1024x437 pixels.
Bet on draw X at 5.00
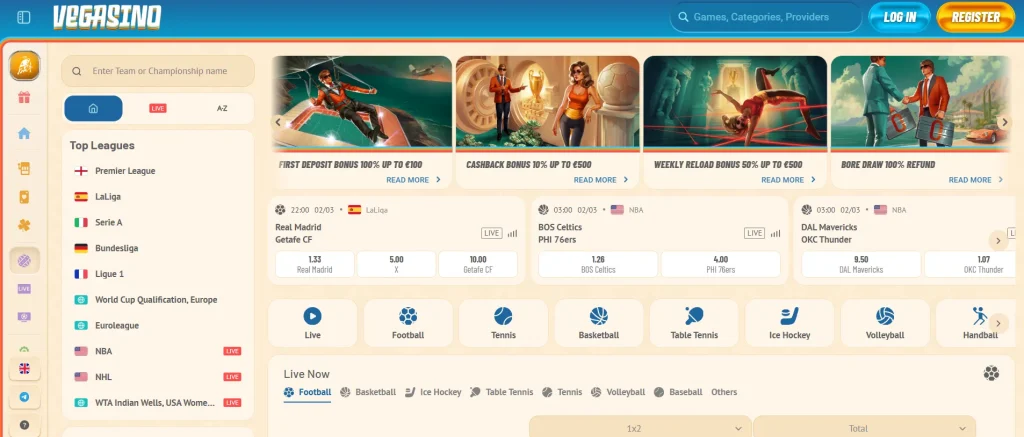tap(396, 265)
